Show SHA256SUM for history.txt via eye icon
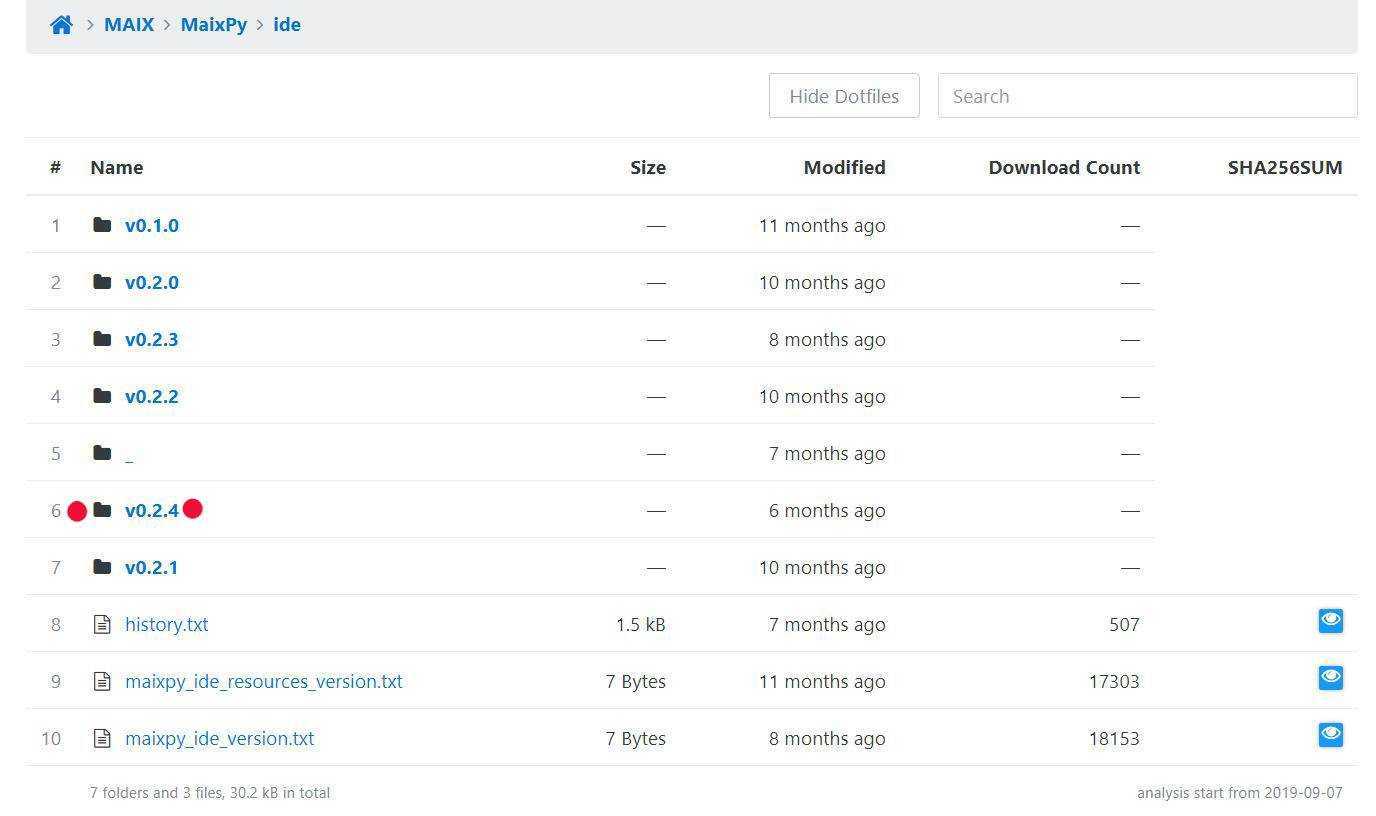This screenshot has width=1376, height=816. pyautogui.click(x=1330, y=621)
